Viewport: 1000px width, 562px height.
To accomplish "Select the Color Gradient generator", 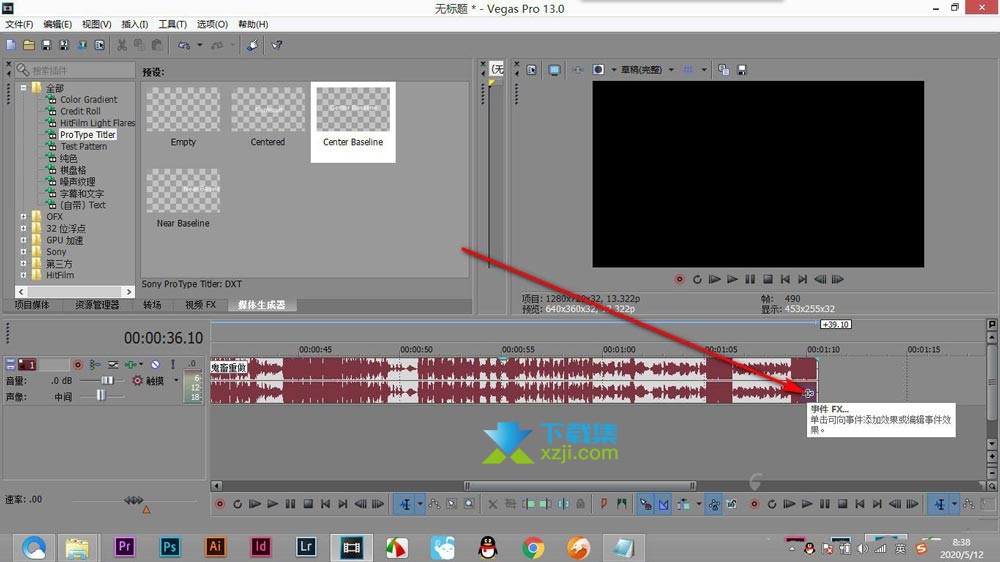I will pyautogui.click(x=89, y=100).
